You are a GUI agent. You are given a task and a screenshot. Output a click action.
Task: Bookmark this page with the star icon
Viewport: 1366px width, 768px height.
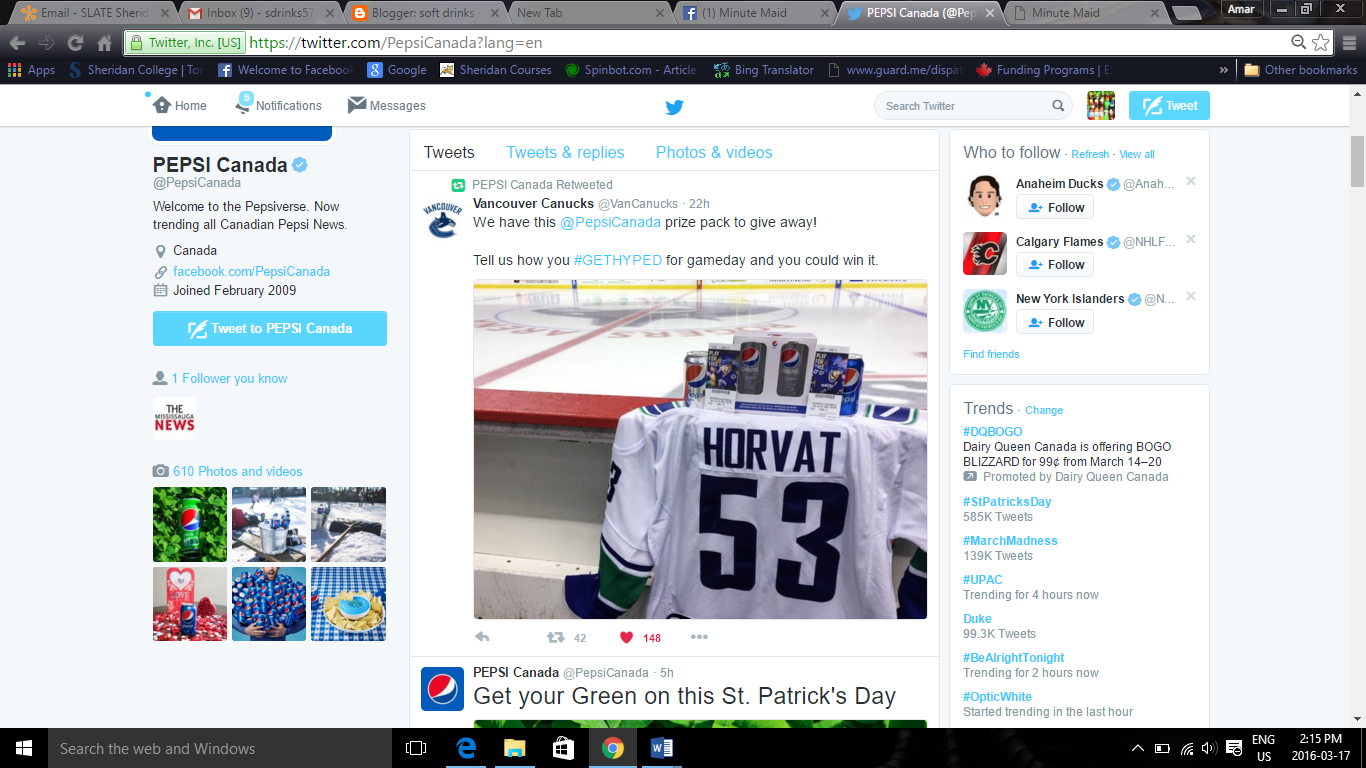[x=1321, y=43]
